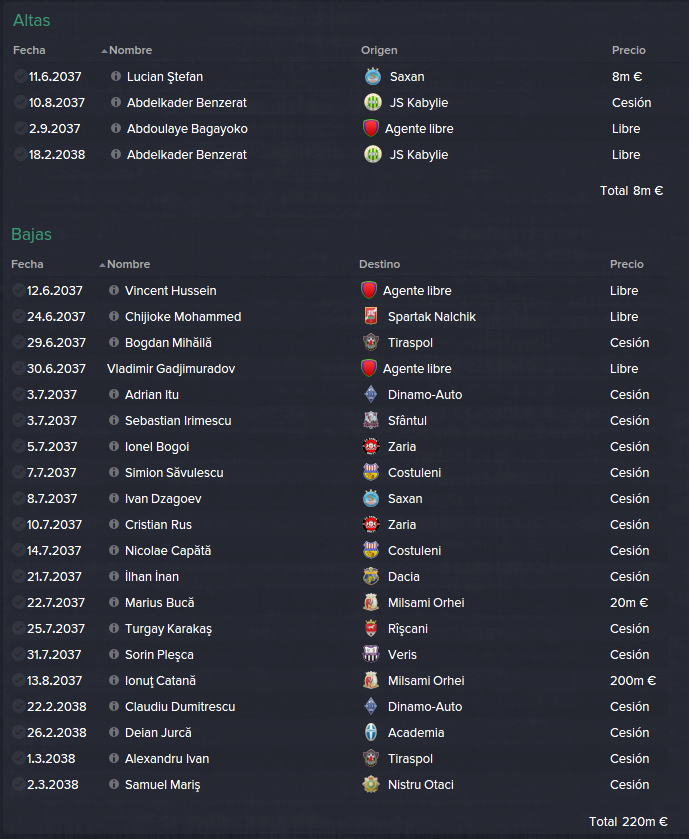Viewport: 689px width, 839px height.
Task: Click the Academia club badge
Action: (371, 732)
